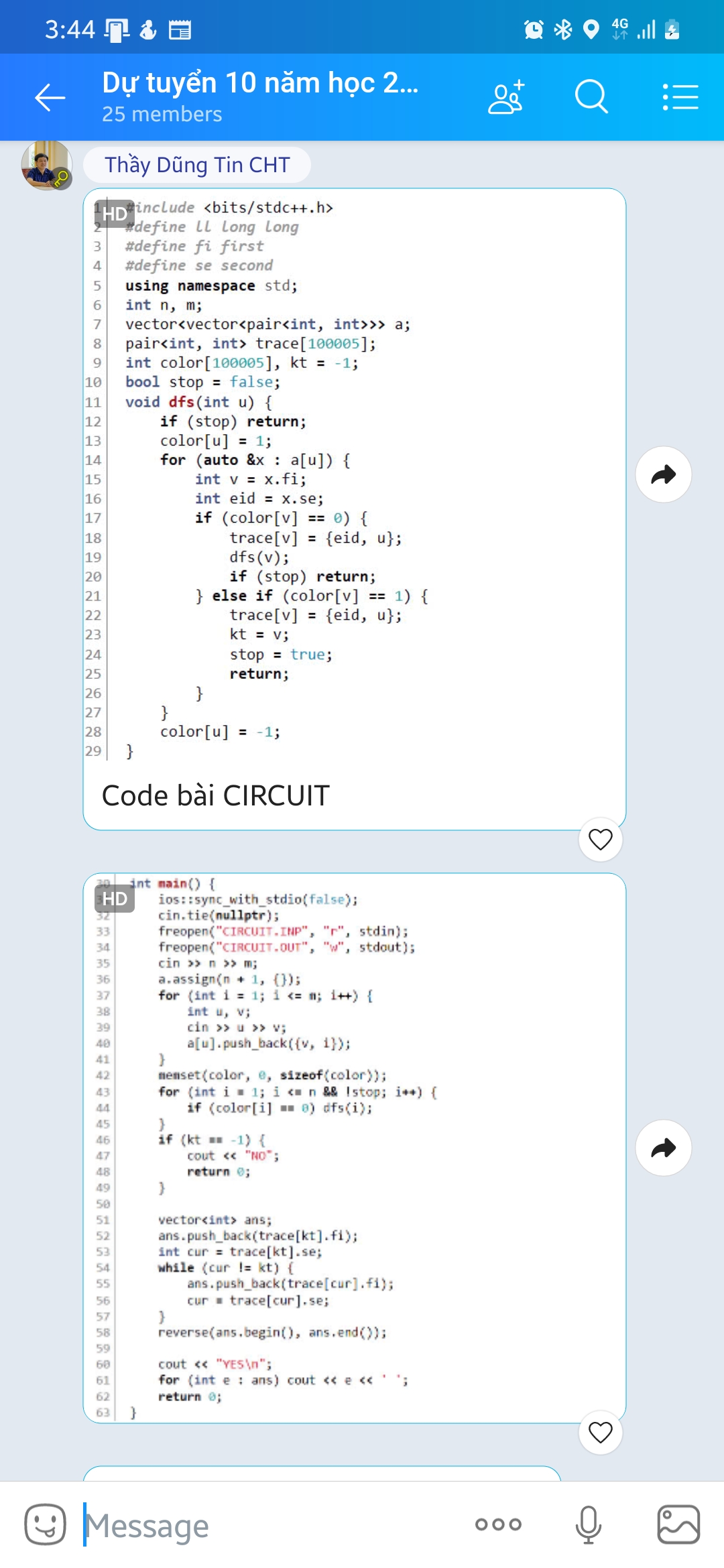This screenshot has width=724, height=1568.
Task: Tap the status bar clock 3:44
Action: coord(70,29)
